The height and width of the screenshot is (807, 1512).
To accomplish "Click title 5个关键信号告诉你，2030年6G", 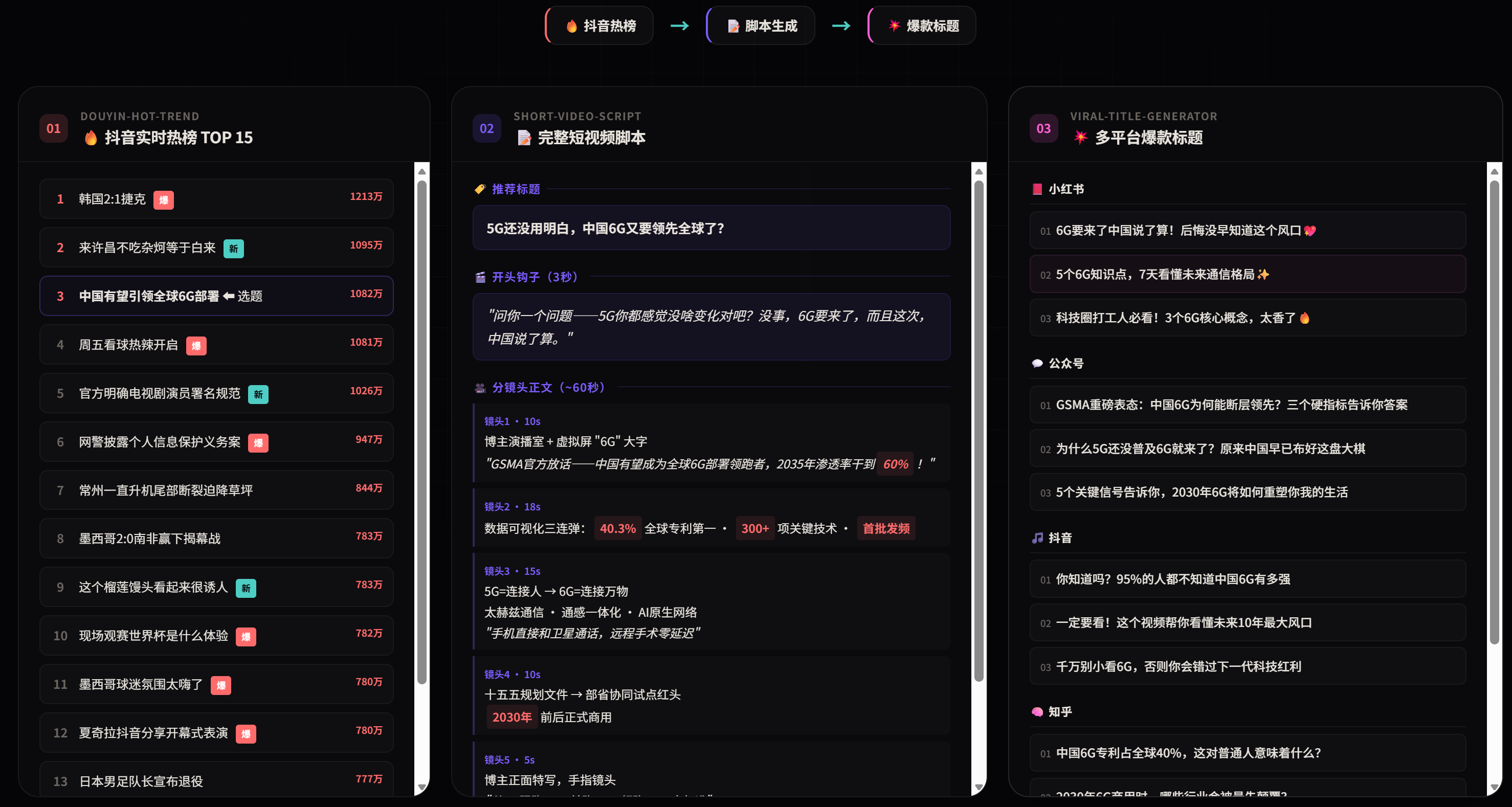I will 1248,492.
